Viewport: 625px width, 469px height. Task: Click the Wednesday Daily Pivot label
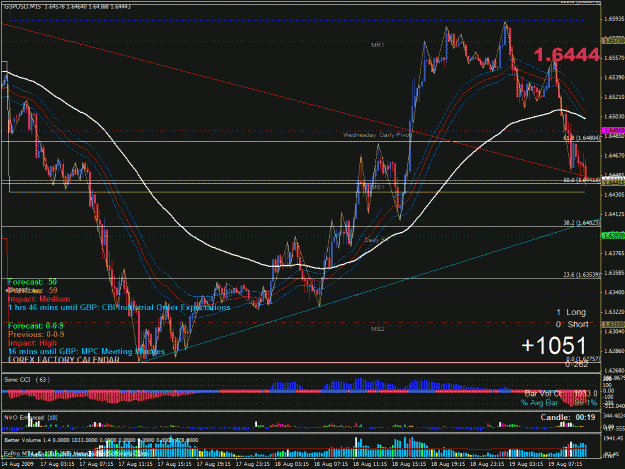[x=377, y=135]
